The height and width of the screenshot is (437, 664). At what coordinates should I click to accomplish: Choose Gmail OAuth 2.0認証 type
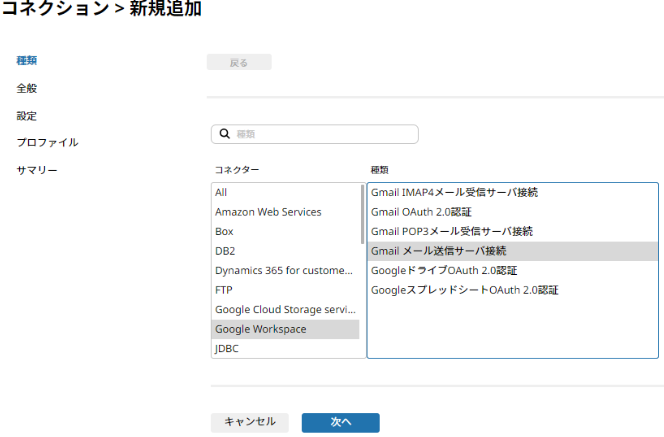click(512, 212)
